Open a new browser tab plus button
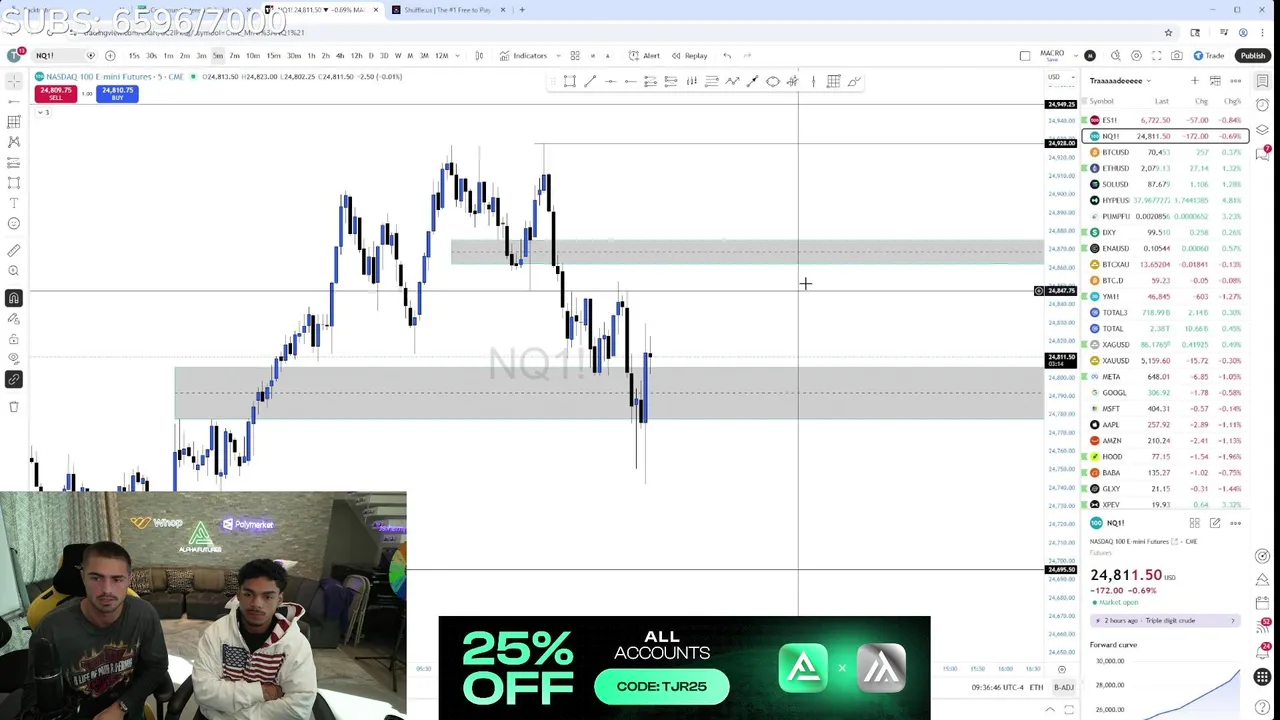 (521, 10)
